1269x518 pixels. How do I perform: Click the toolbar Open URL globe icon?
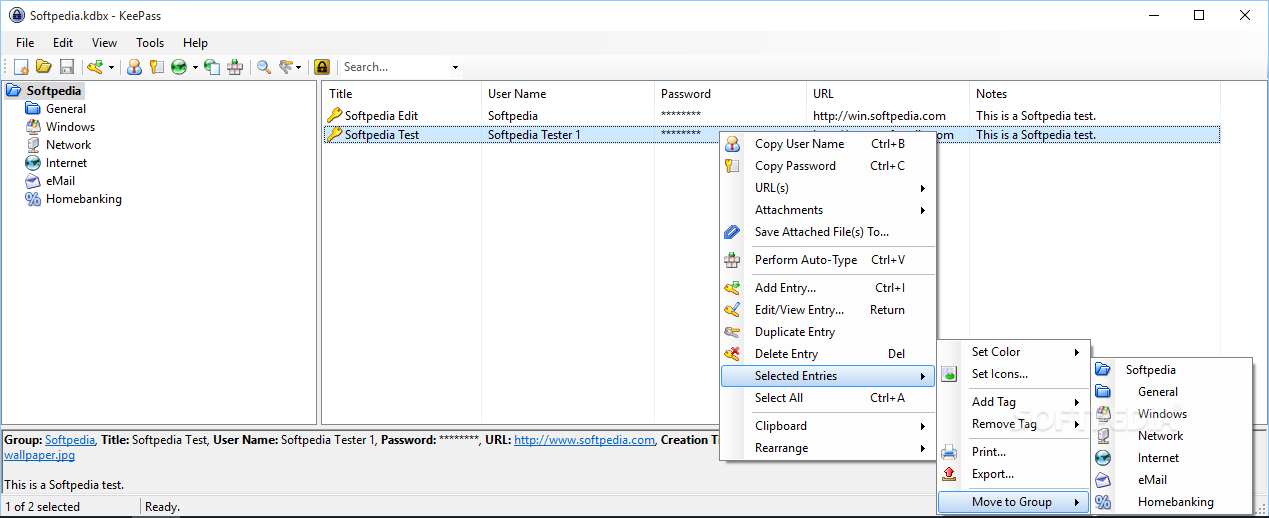[x=179, y=67]
